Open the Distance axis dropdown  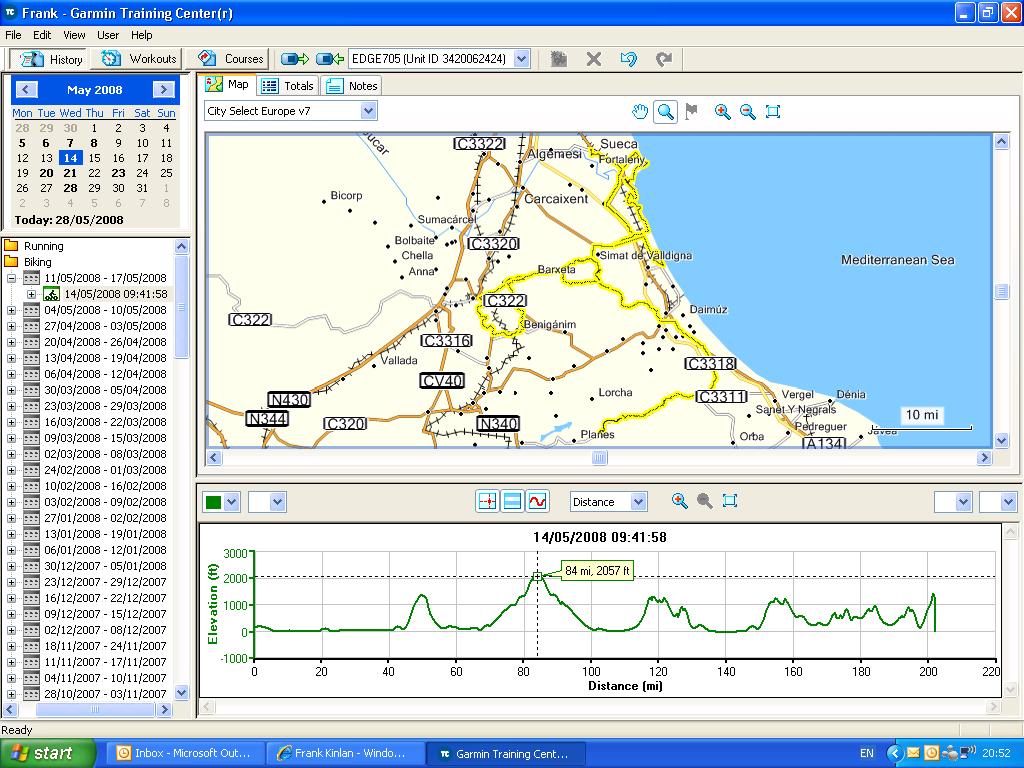tap(638, 502)
